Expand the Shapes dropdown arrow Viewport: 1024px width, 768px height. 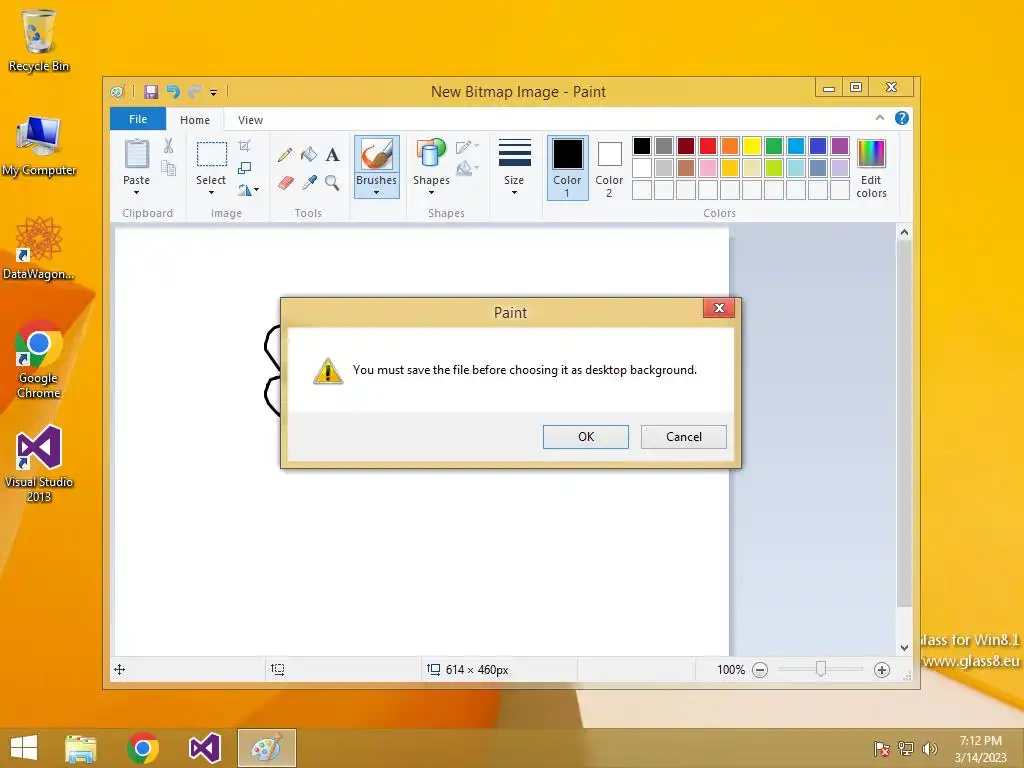[431, 193]
